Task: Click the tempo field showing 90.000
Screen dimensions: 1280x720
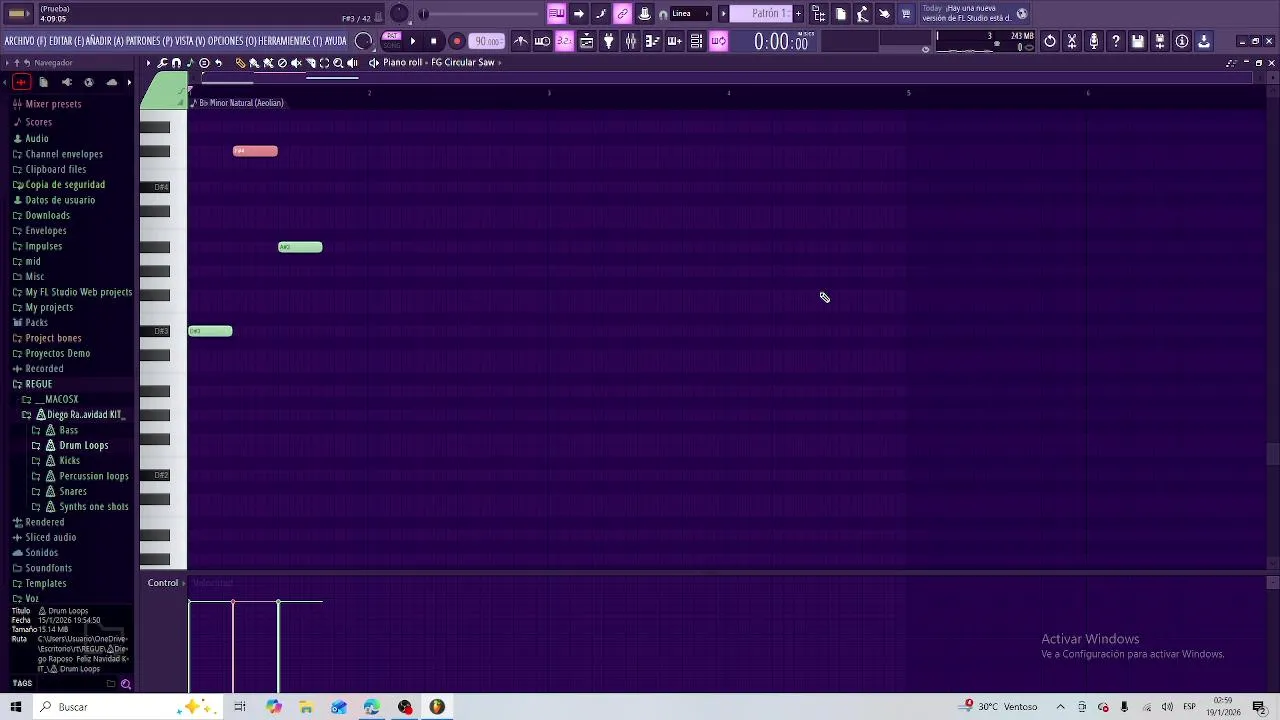Action: pos(488,41)
